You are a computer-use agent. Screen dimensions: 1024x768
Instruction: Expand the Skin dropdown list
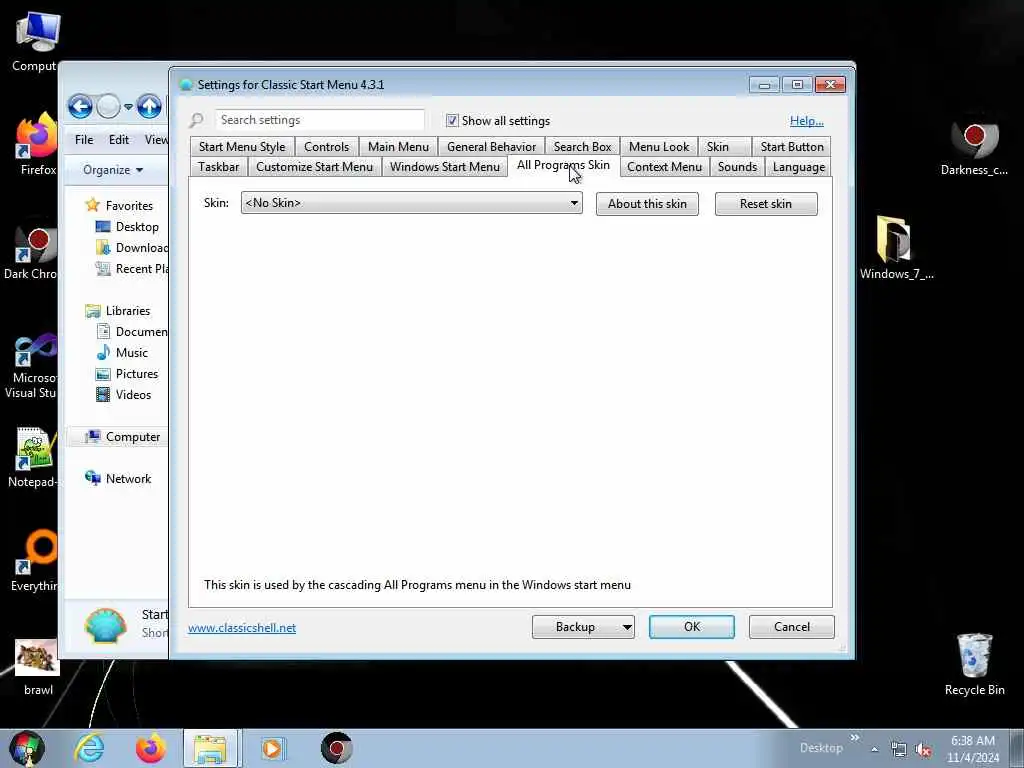(411, 203)
